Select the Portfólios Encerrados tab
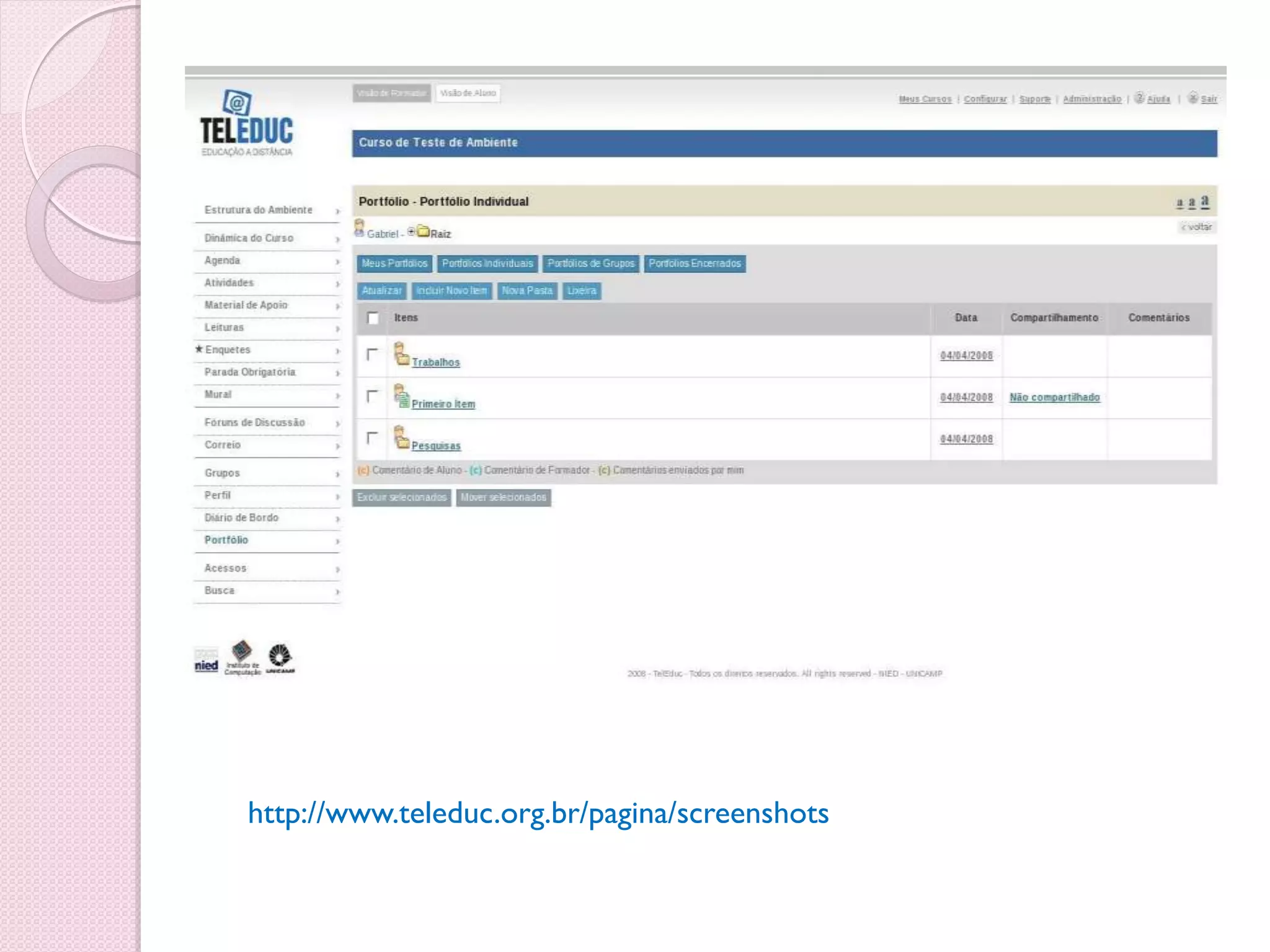 [695, 263]
